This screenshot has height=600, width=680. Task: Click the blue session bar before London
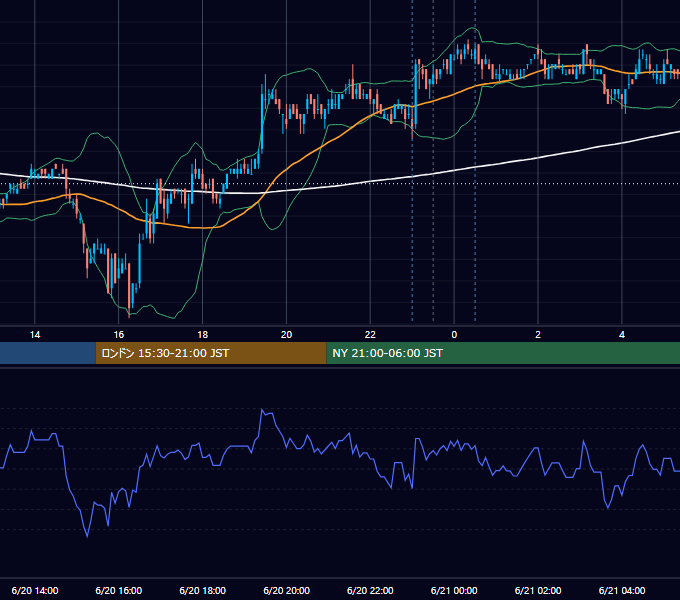click(48, 353)
